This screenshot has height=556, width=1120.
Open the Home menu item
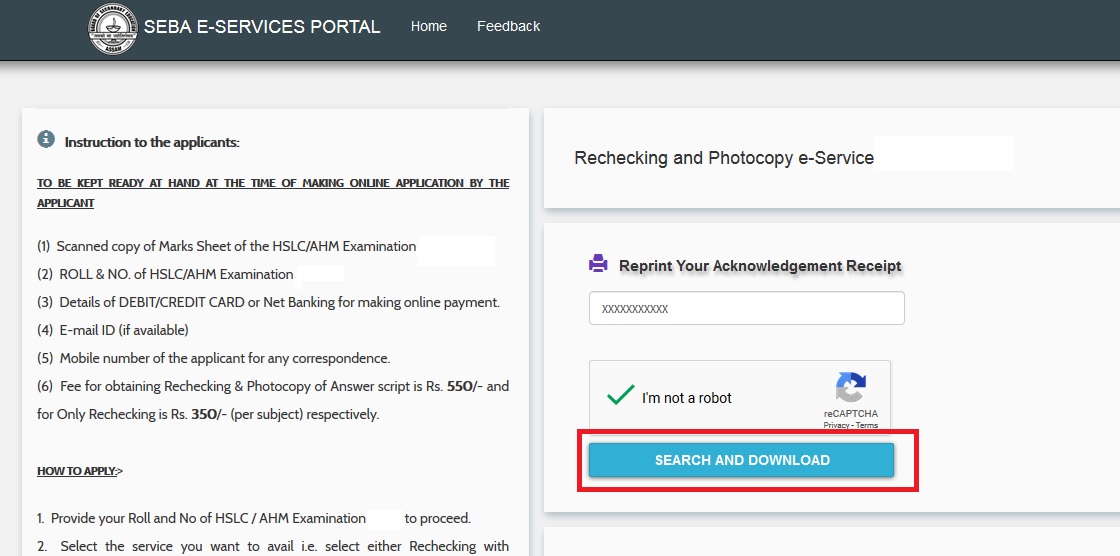point(428,26)
